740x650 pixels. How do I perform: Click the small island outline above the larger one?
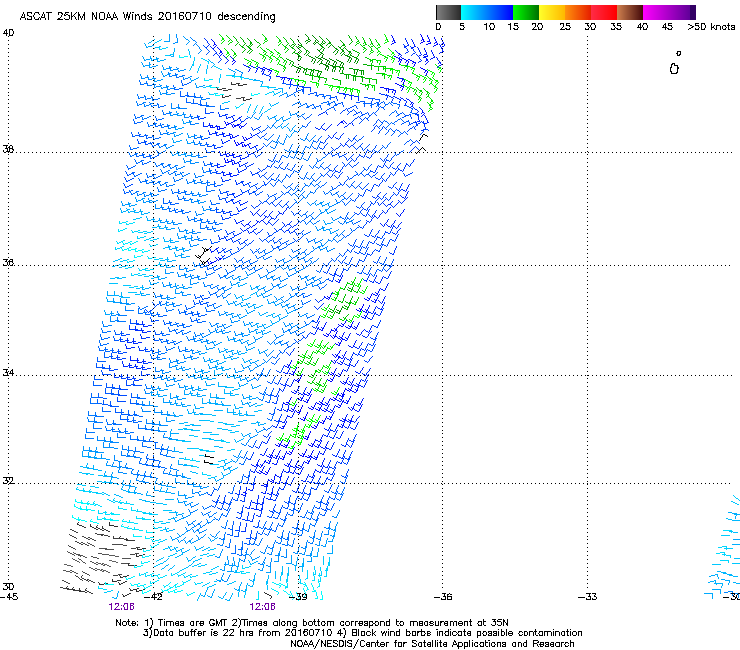(679, 53)
